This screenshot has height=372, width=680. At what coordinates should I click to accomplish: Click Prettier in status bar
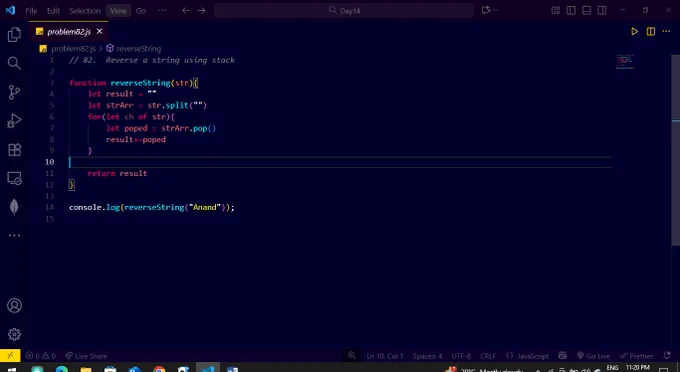[637, 356]
